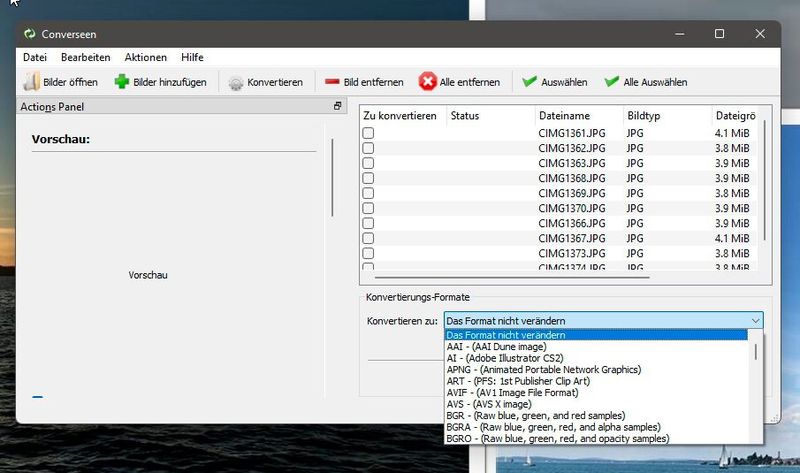
Task: Click the Actions Panel vertical scrollbar
Action: pos(332,177)
